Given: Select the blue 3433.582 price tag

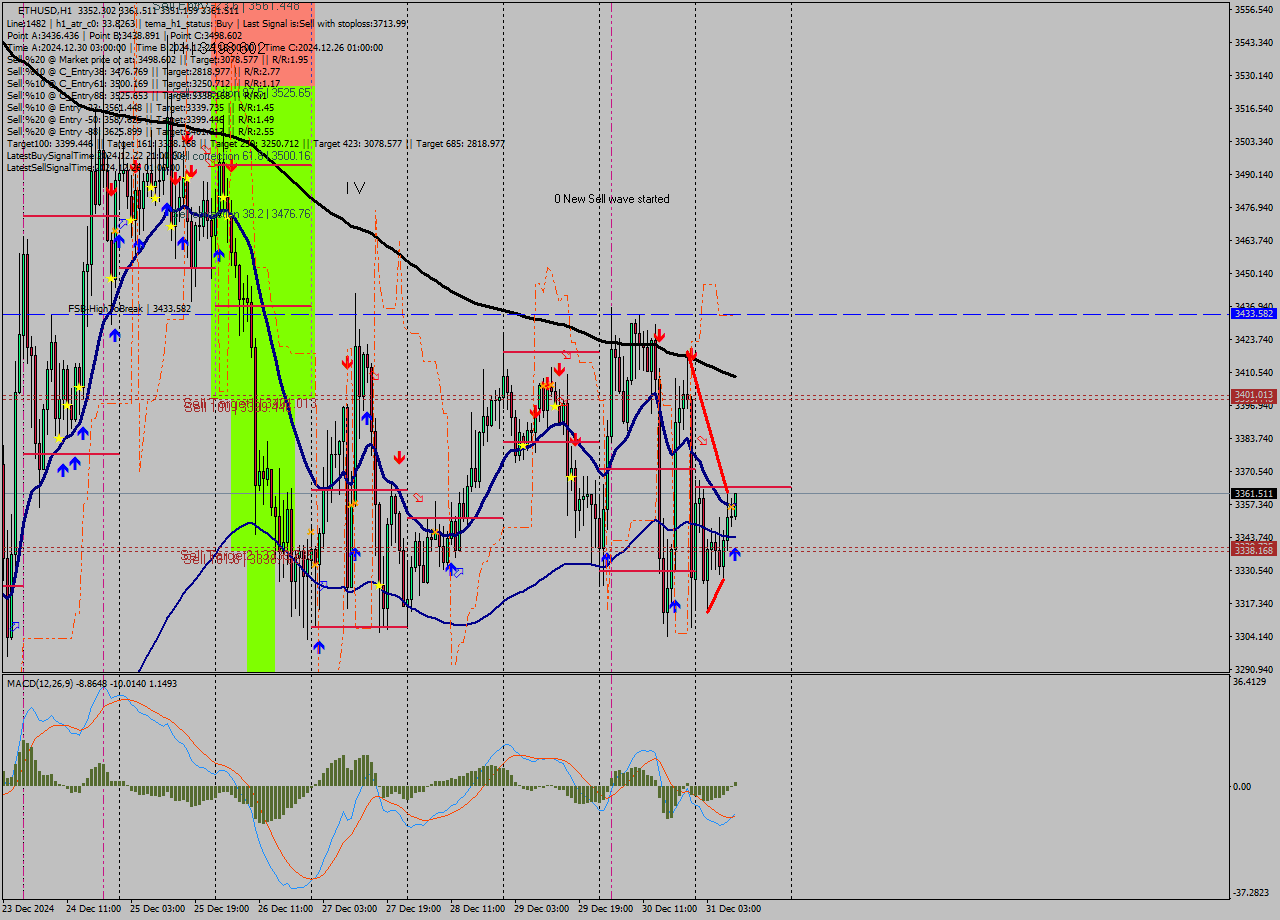Looking at the screenshot, I should [x=1254, y=314].
